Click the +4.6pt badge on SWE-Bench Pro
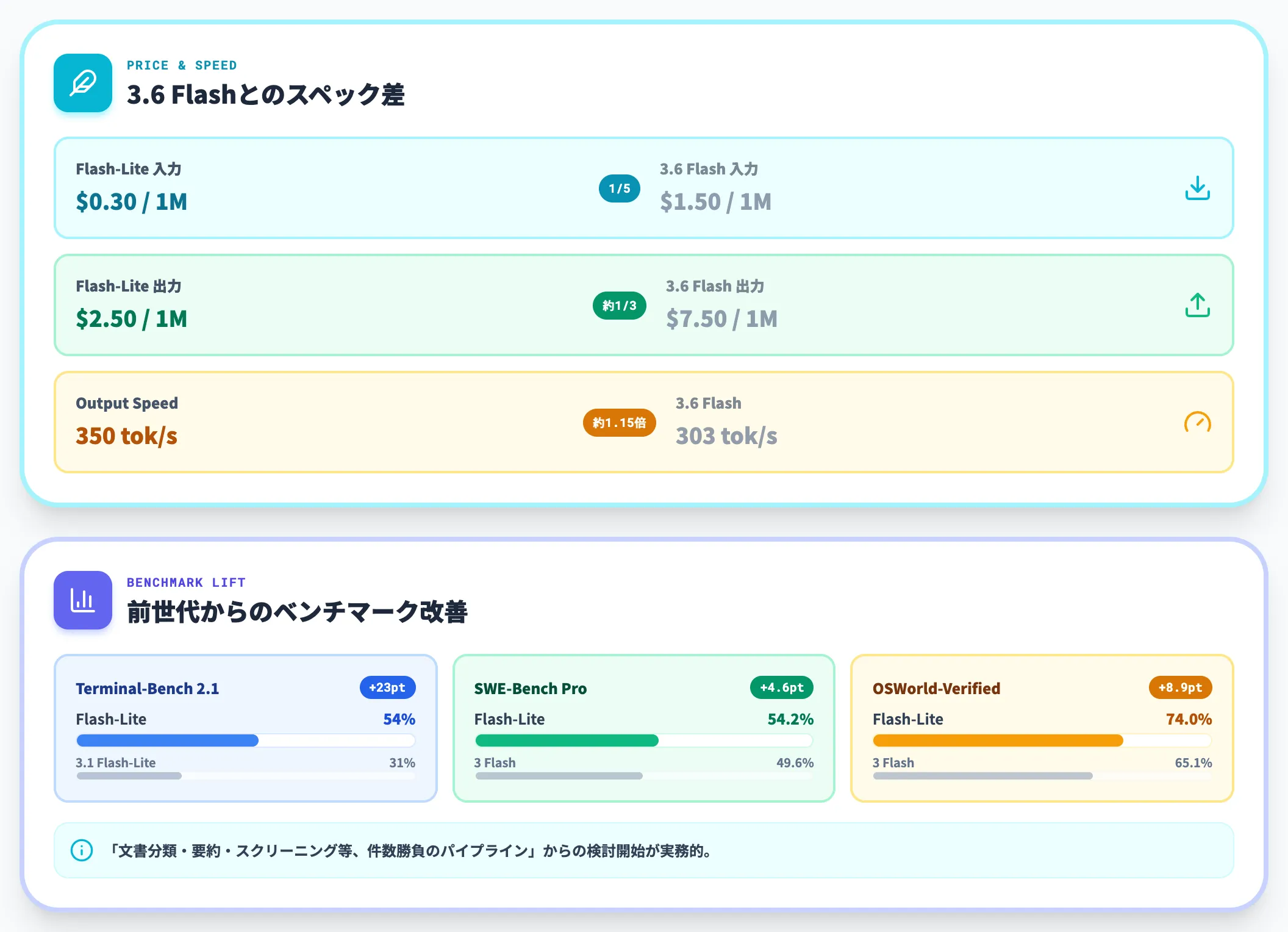The image size is (1288, 932). point(782,687)
